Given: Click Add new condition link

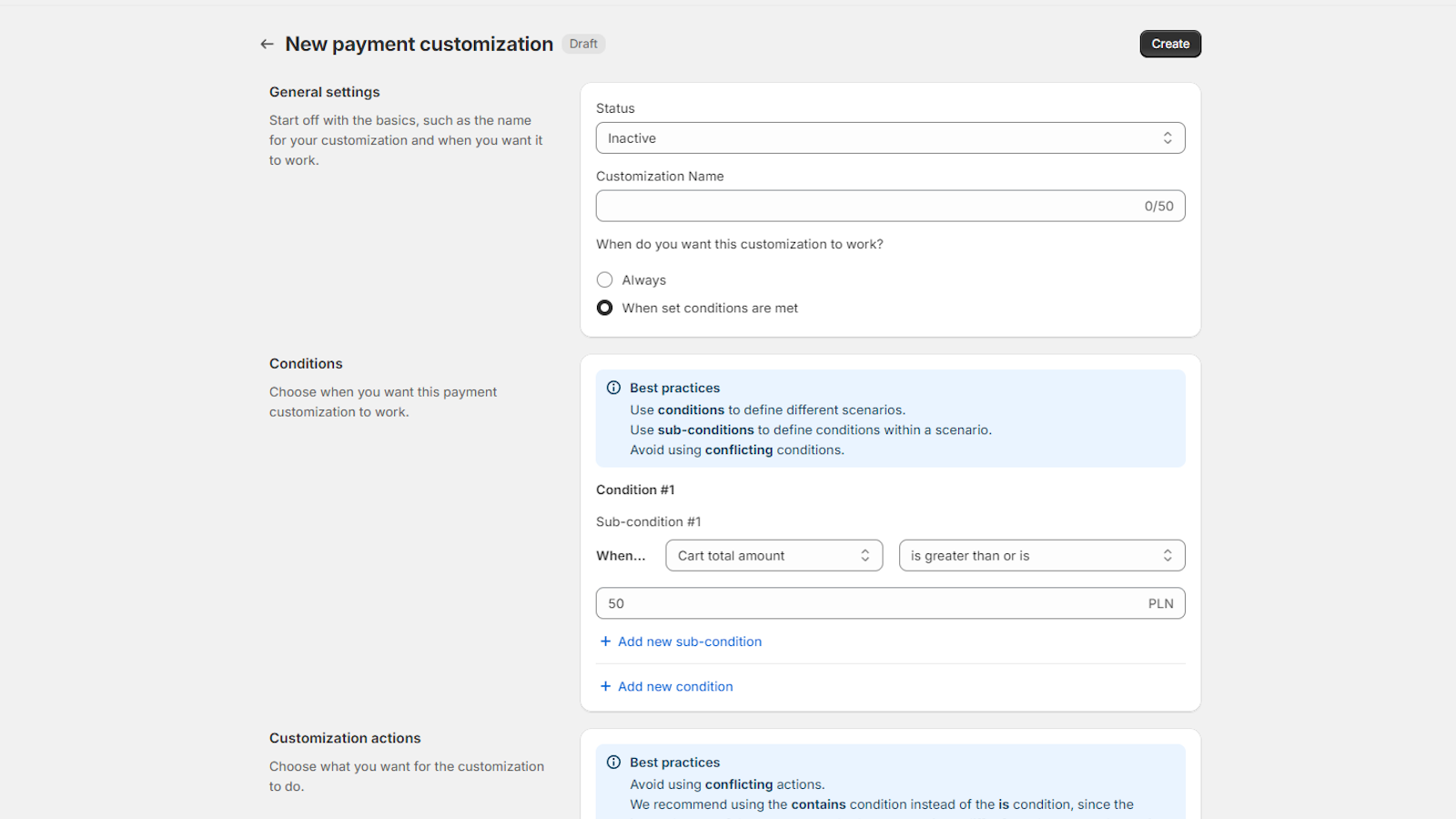Looking at the screenshot, I should pos(675,686).
